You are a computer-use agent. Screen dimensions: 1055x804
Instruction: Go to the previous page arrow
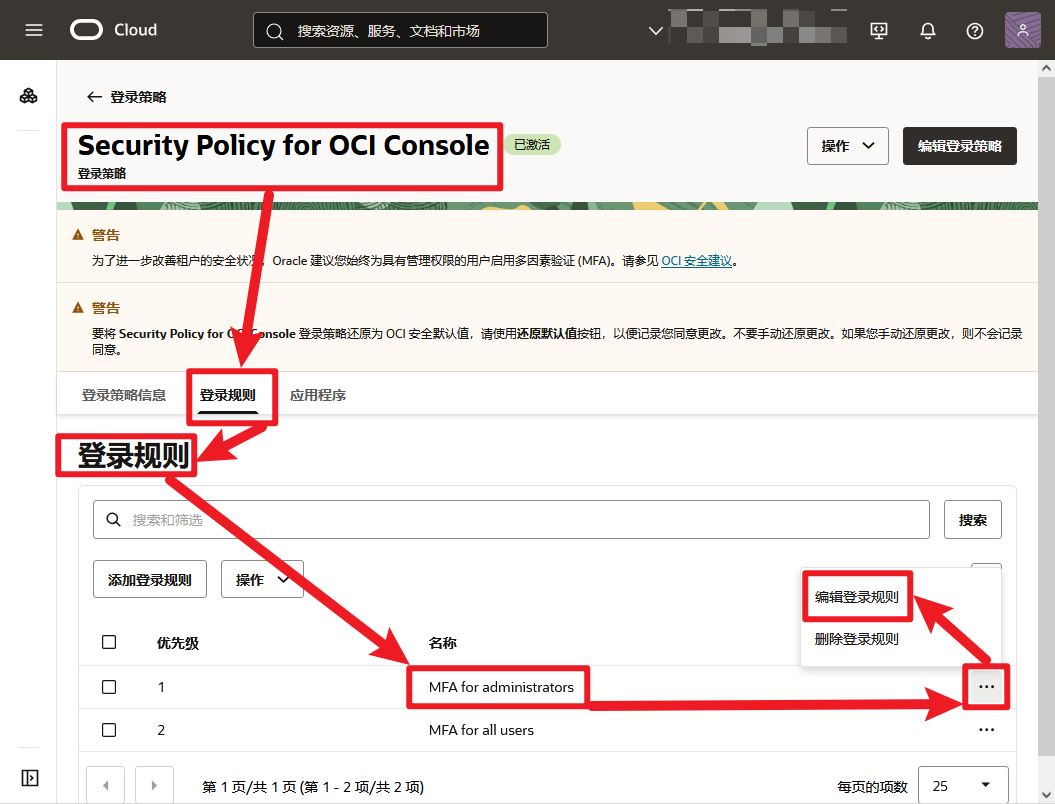(106, 785)
